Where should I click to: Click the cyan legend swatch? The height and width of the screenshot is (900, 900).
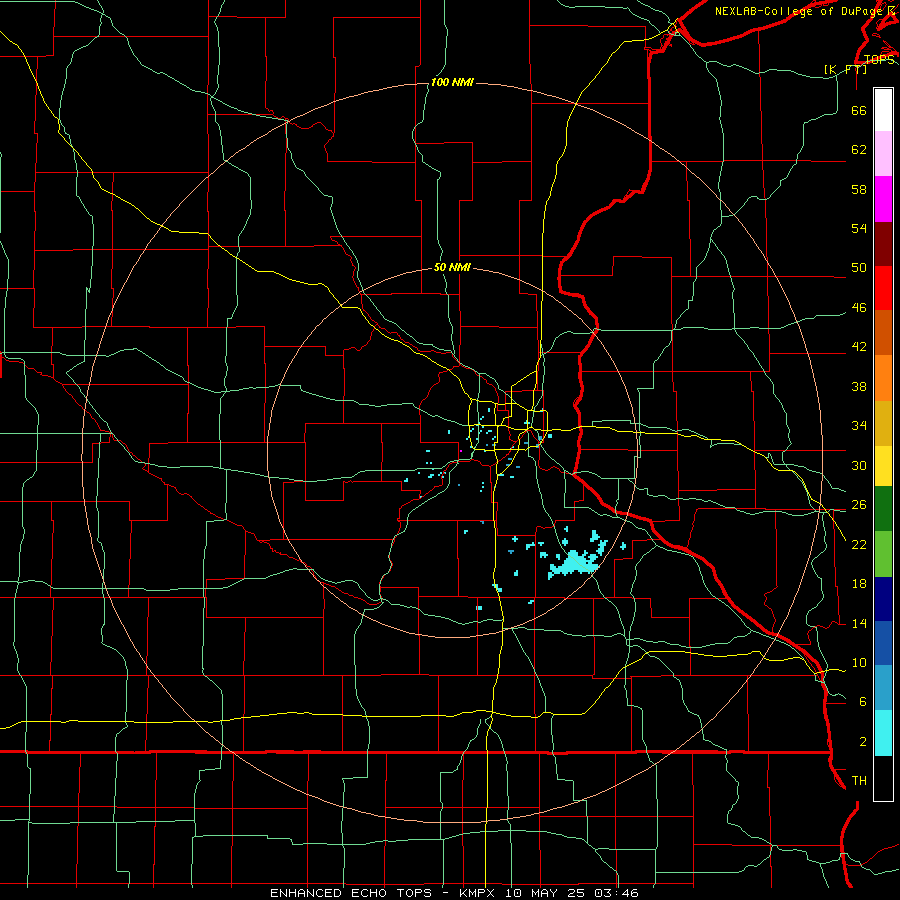[883, 733]
